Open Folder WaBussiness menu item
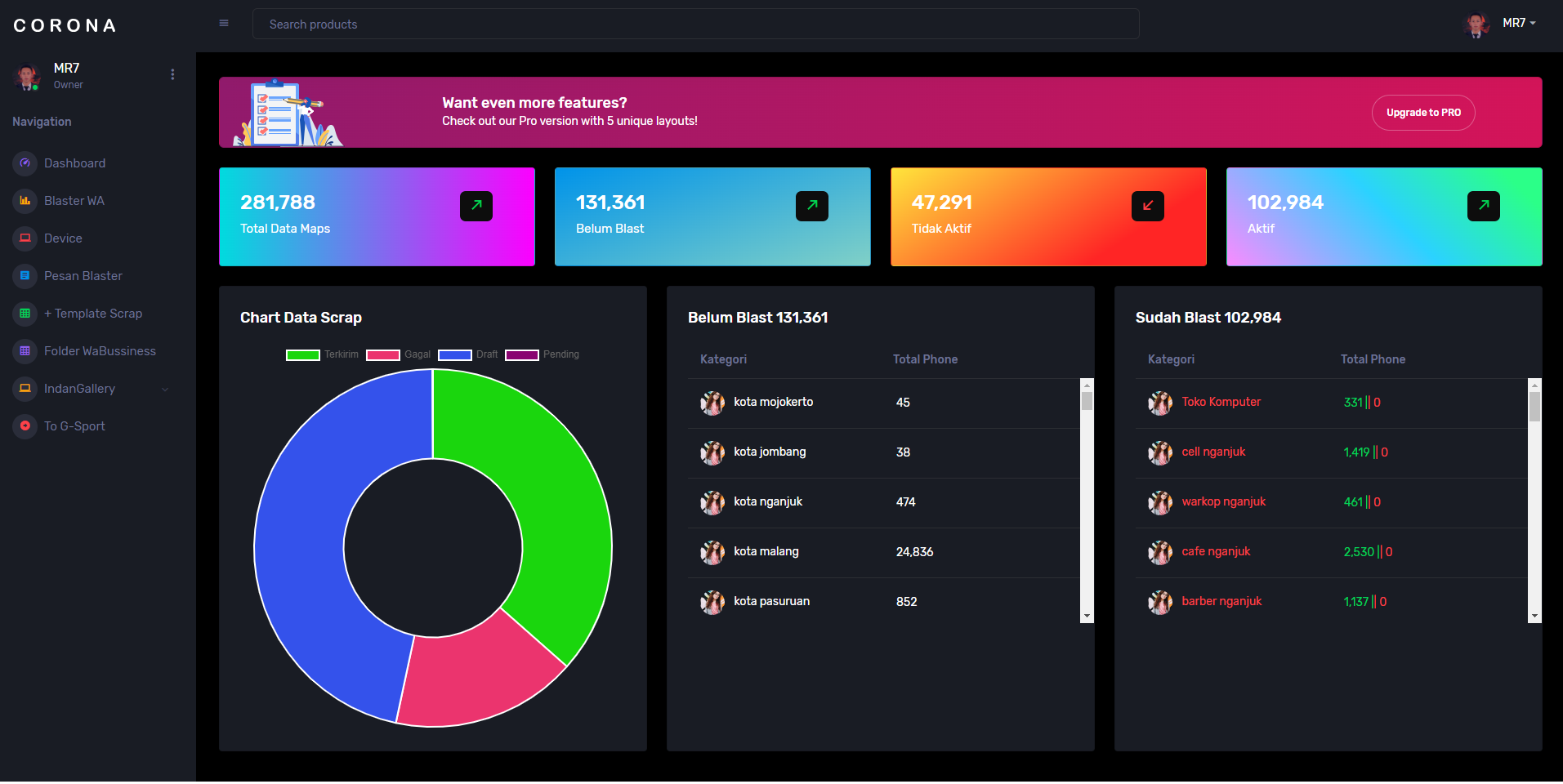This screenshot has height=784, width=1563. tap(100, 351)
